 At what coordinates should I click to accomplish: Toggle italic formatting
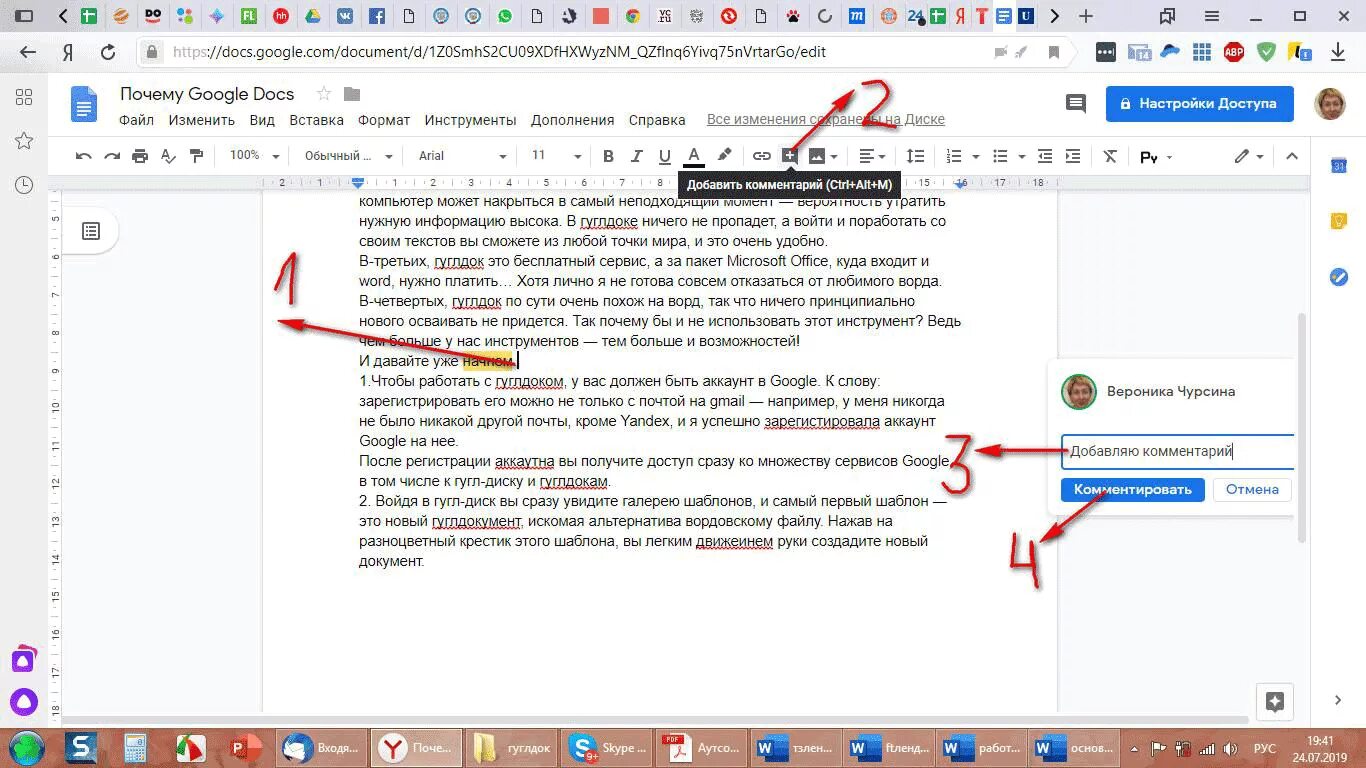click(x=636, y=156)
